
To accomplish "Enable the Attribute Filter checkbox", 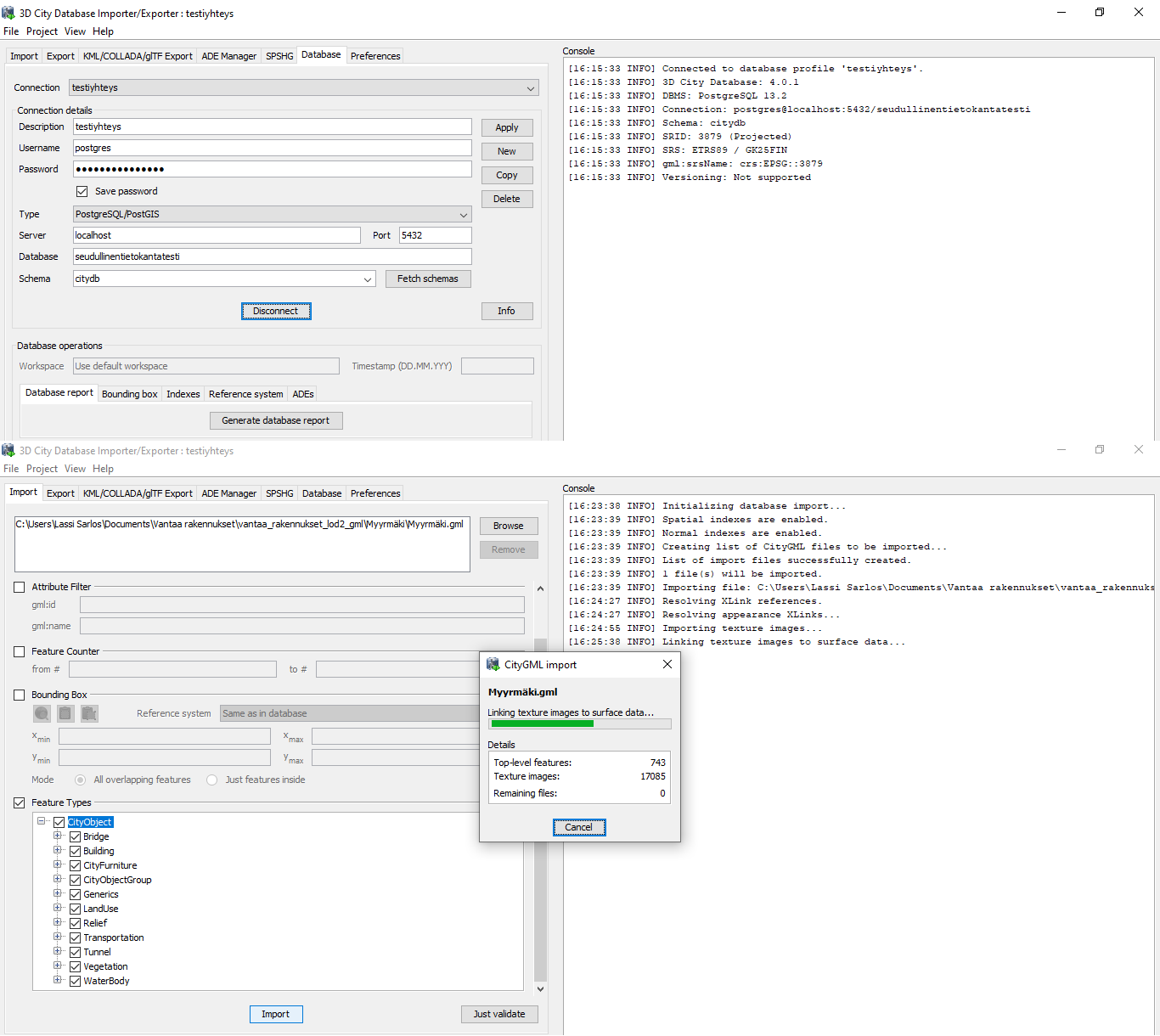I will pos(20,587).
